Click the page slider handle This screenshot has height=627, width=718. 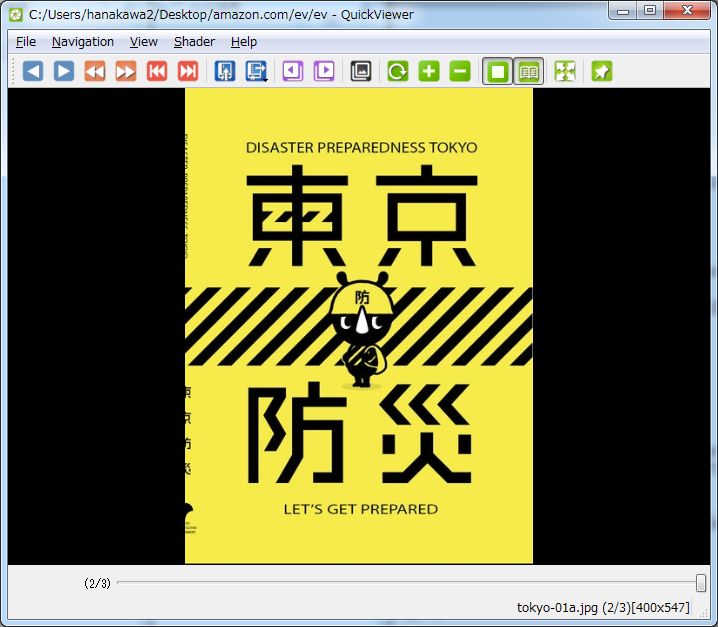coord(701,583)
